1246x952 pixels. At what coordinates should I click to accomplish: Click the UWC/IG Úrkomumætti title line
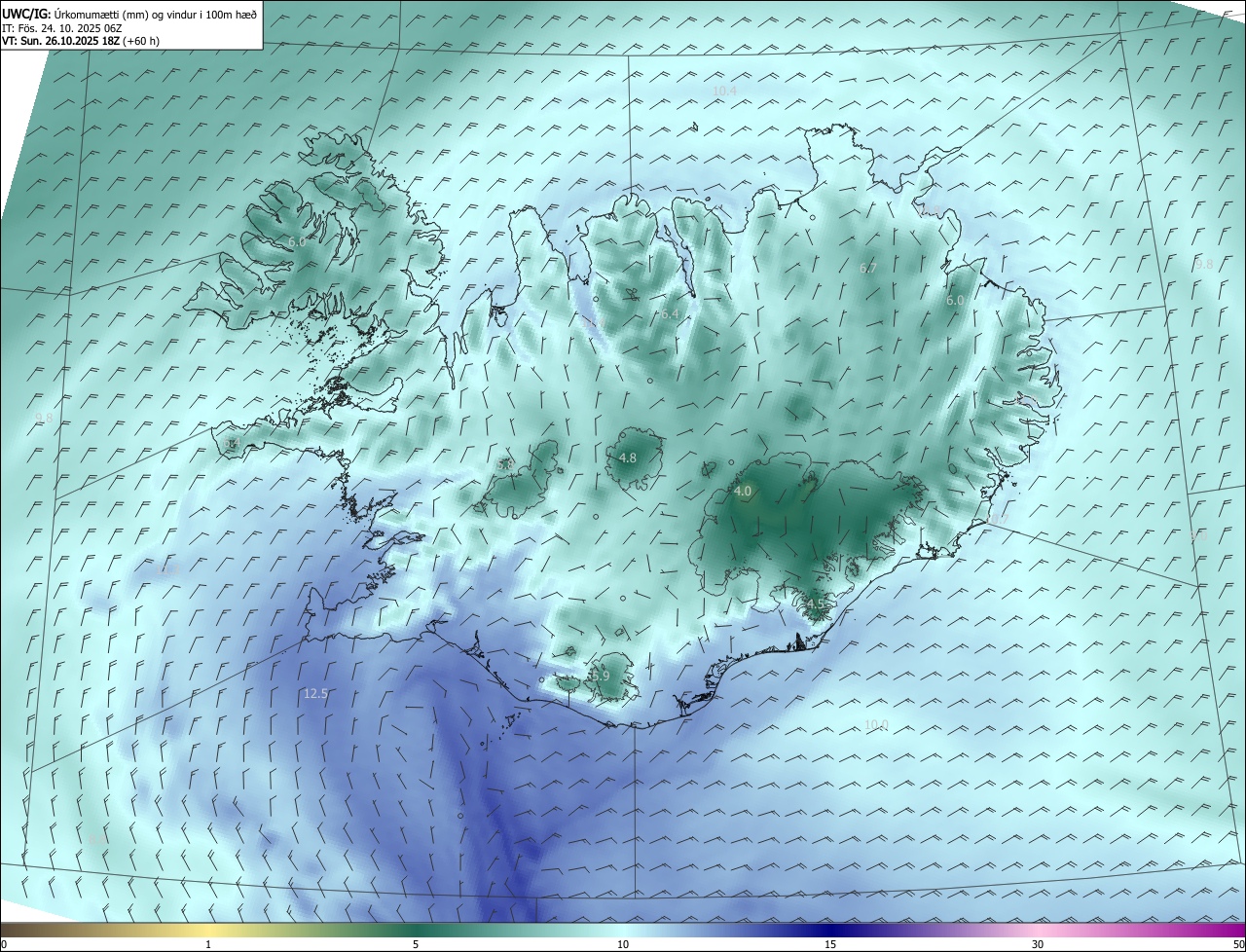coord(129,15)
